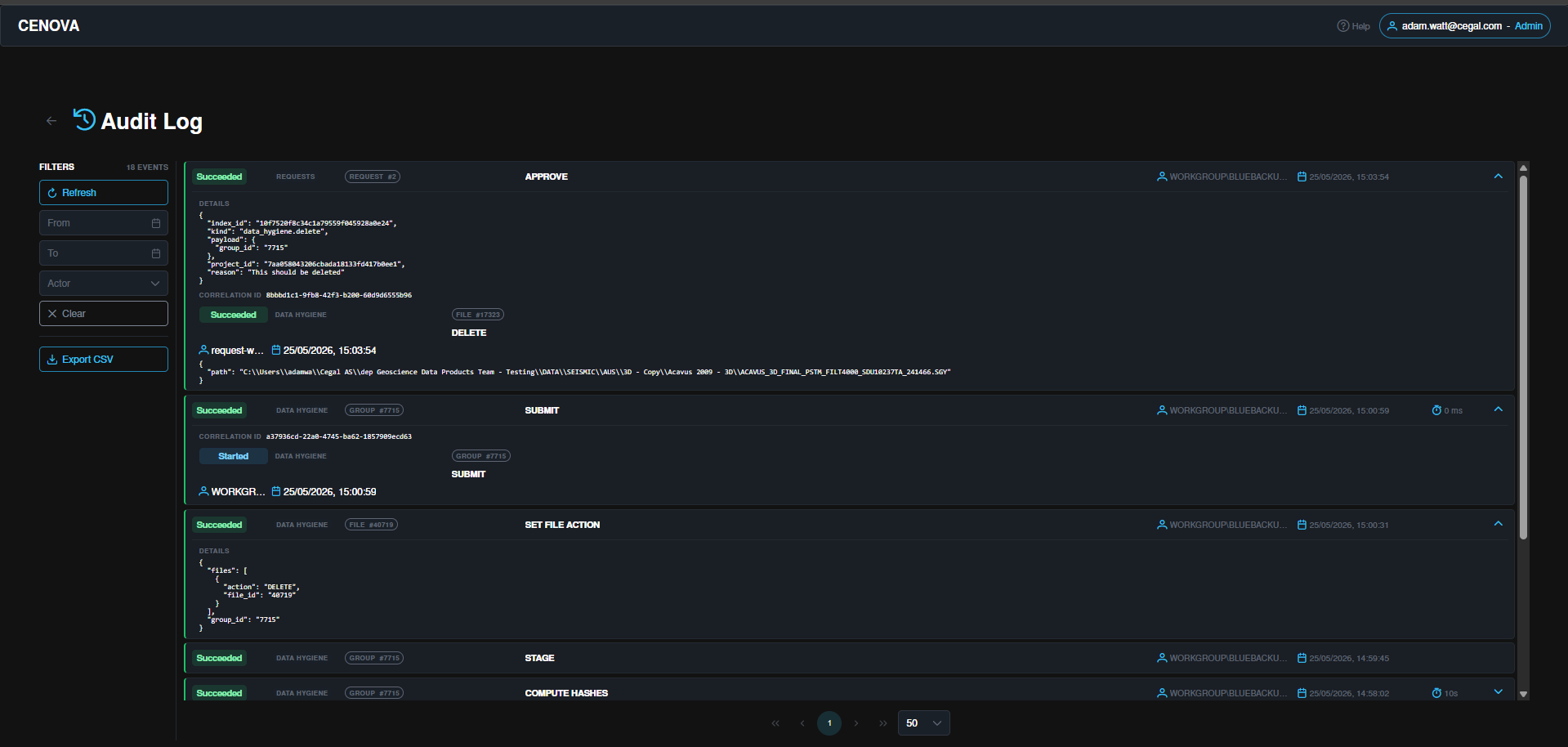The image size is (1568, 747).
Task: Click the CENOVA logo
Action: click(x=49, y=26)
